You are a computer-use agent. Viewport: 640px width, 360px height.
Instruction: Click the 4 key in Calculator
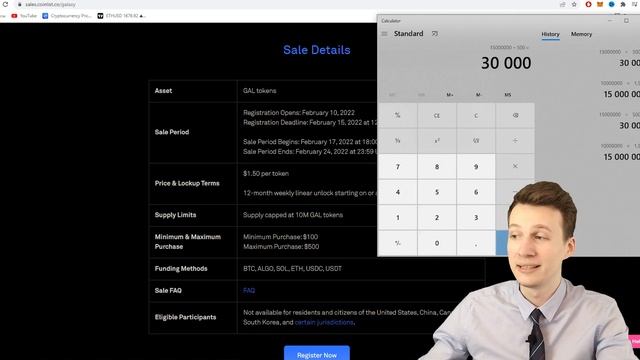398,192
